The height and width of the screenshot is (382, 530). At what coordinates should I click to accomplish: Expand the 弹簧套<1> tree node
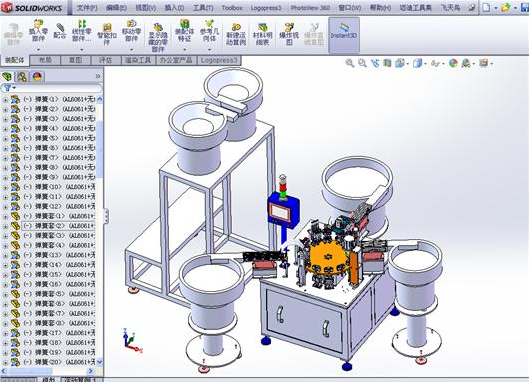tap(5, 216)
